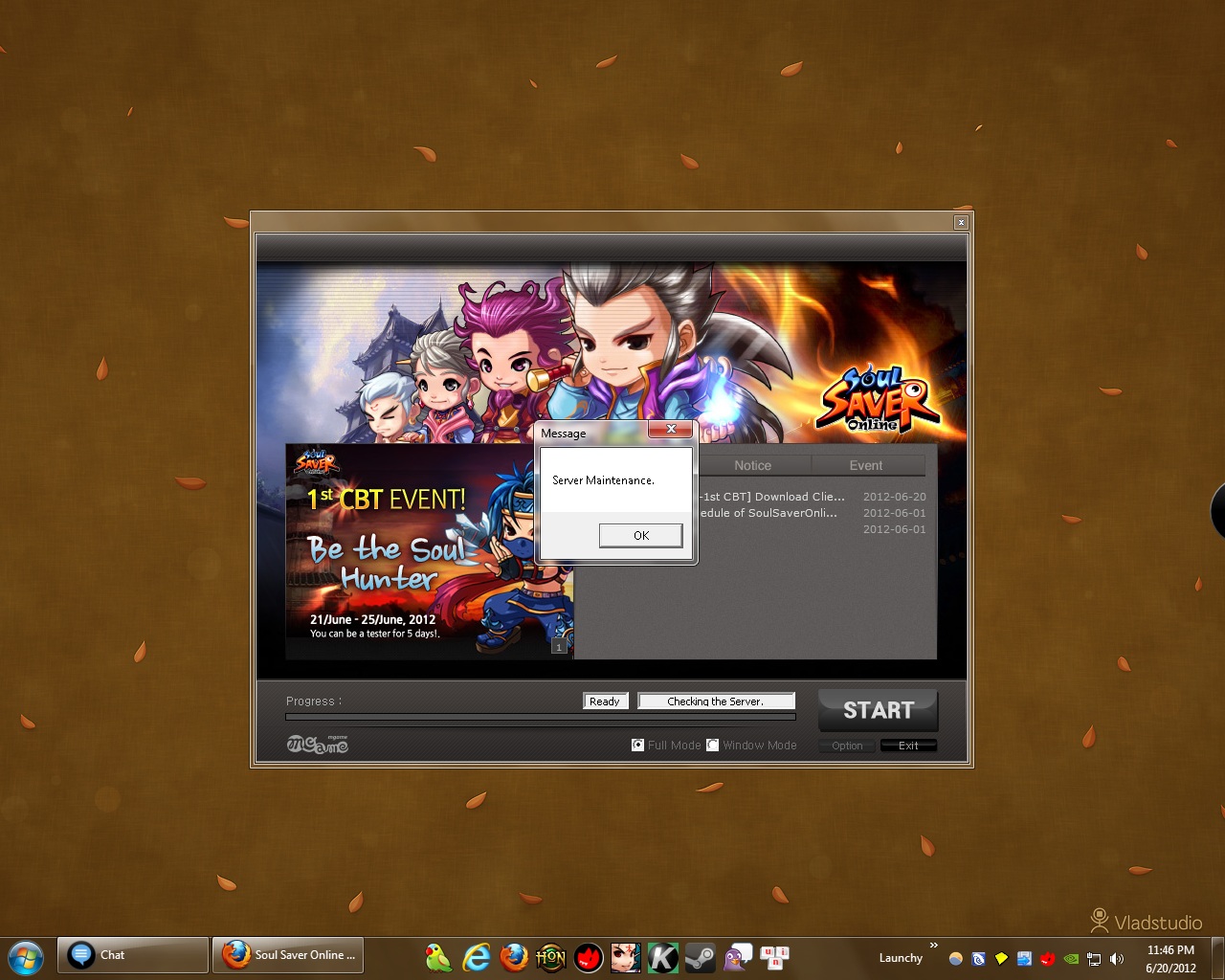
Task: Click the 1st CBT Event banner image
Action: (x=429, y=551)
